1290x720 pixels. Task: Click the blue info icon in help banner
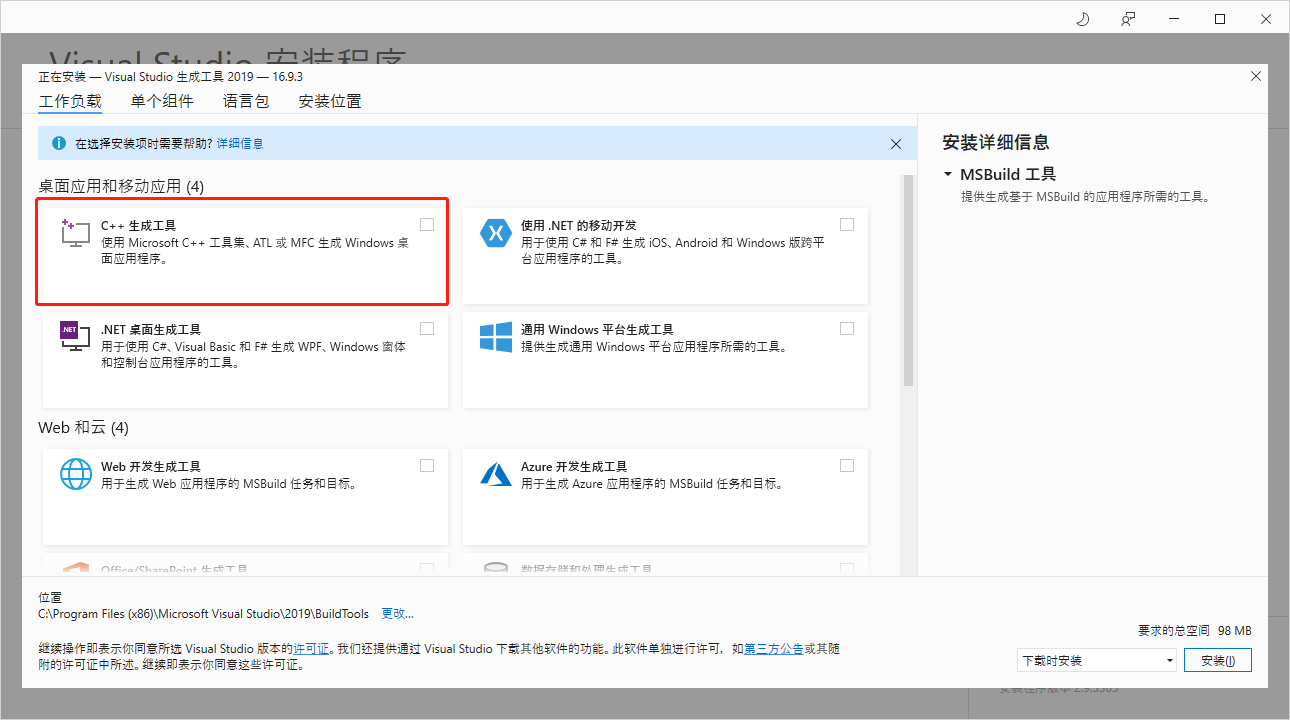pos(58,144)
